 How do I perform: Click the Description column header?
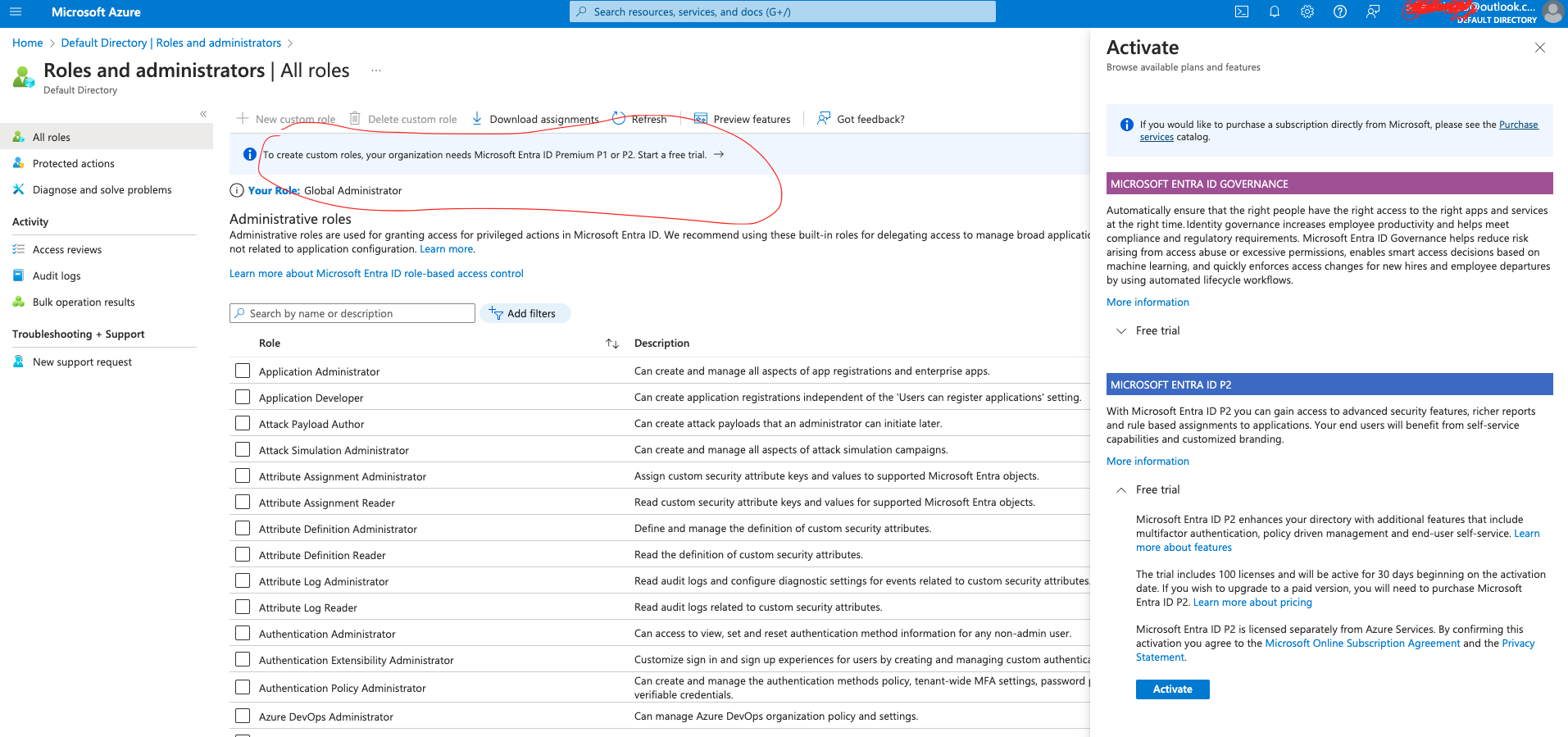pyautogui.click(x=661, y=343)
